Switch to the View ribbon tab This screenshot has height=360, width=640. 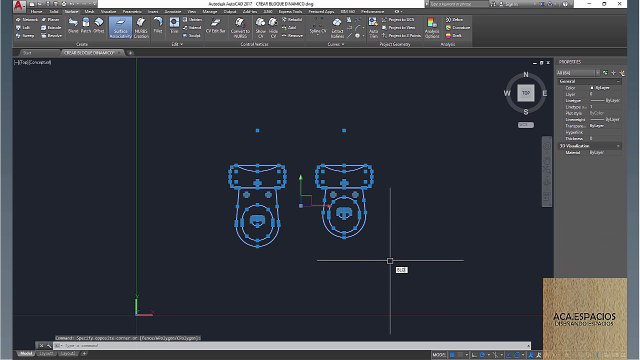click(x=192, y=11)
